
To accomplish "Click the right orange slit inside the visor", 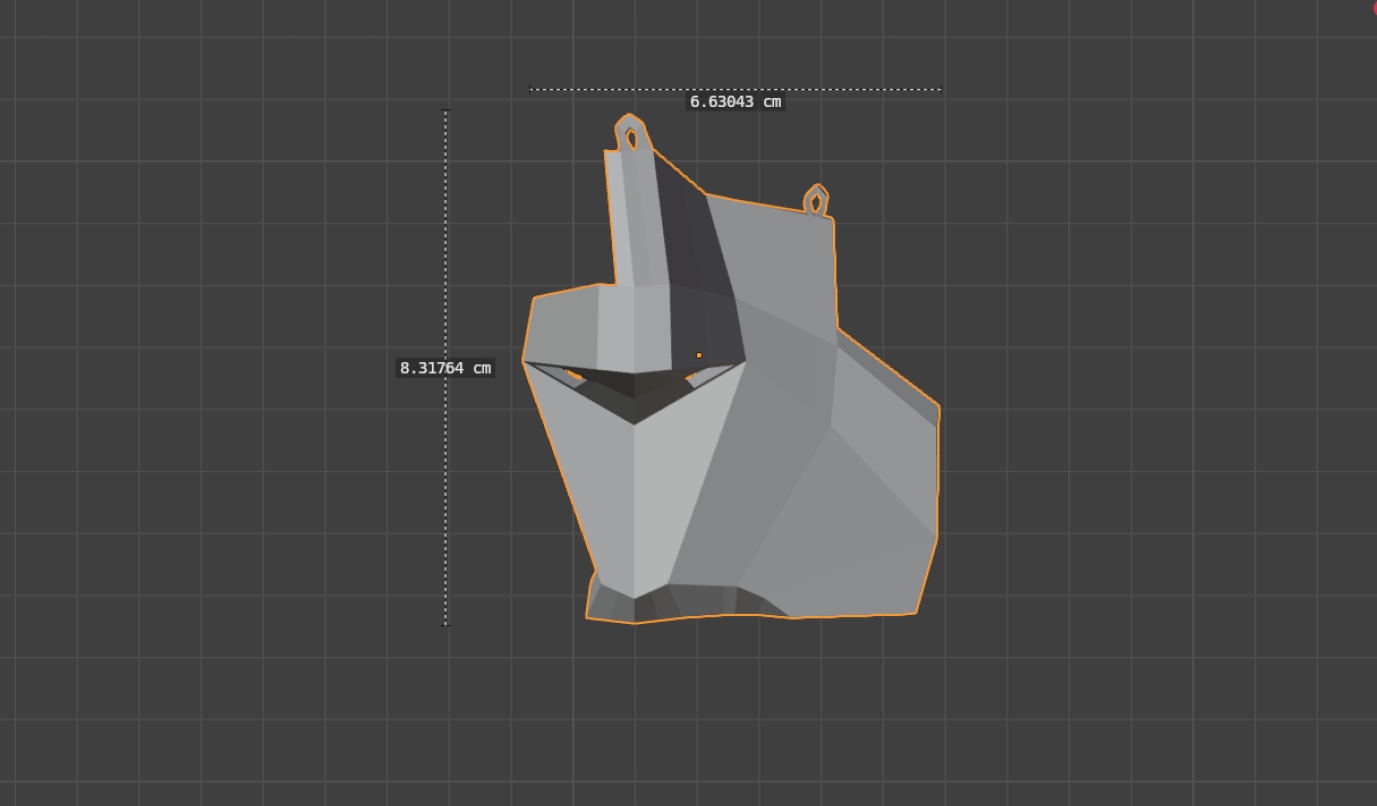I will click(x=688, y=376).
